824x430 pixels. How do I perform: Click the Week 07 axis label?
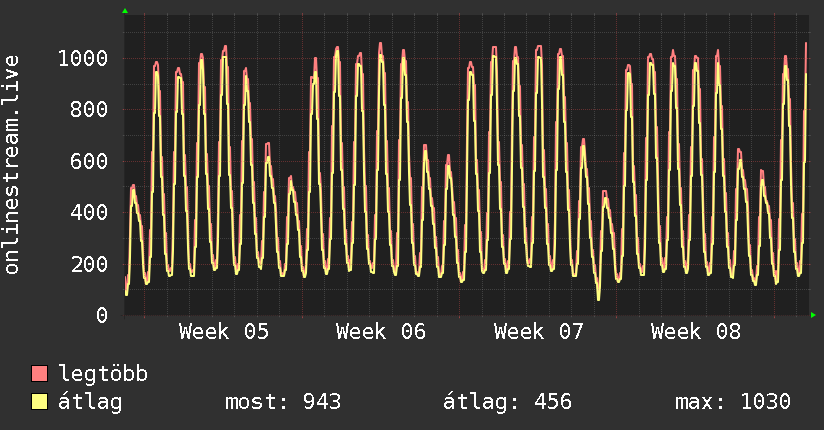(x=539, y=332)
